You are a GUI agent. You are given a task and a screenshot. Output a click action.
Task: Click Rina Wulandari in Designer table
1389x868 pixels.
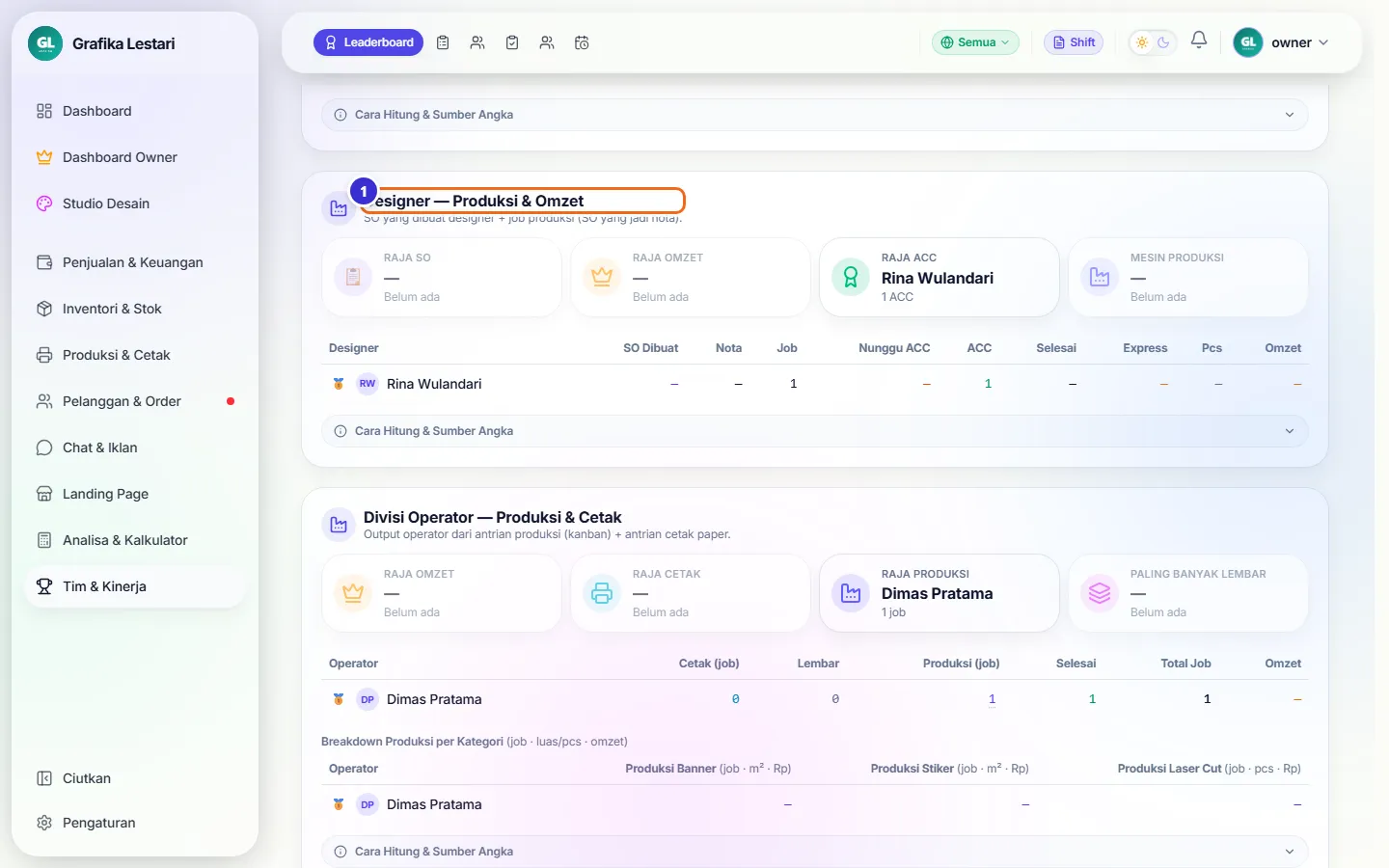pos(434,384)
